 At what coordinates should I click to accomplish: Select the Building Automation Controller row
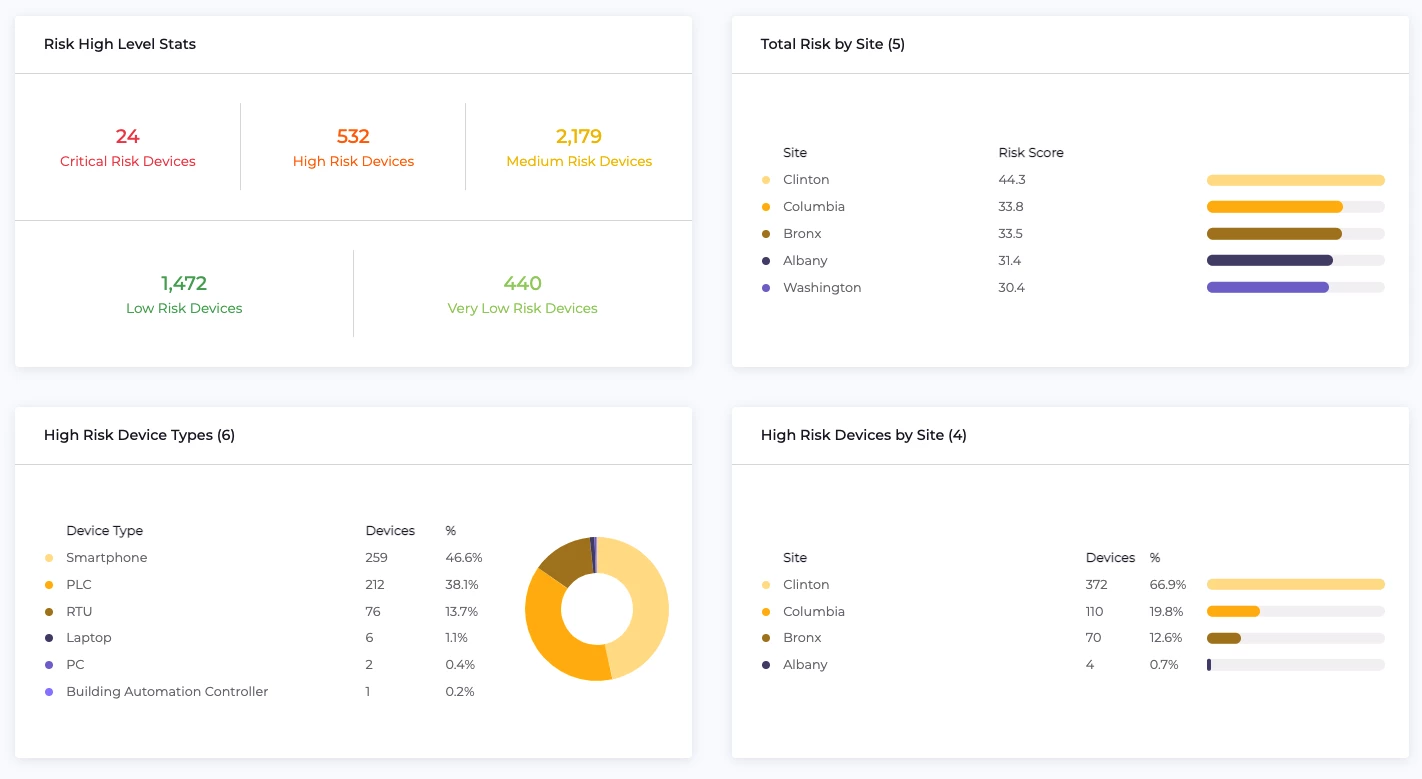click(167, 692)
